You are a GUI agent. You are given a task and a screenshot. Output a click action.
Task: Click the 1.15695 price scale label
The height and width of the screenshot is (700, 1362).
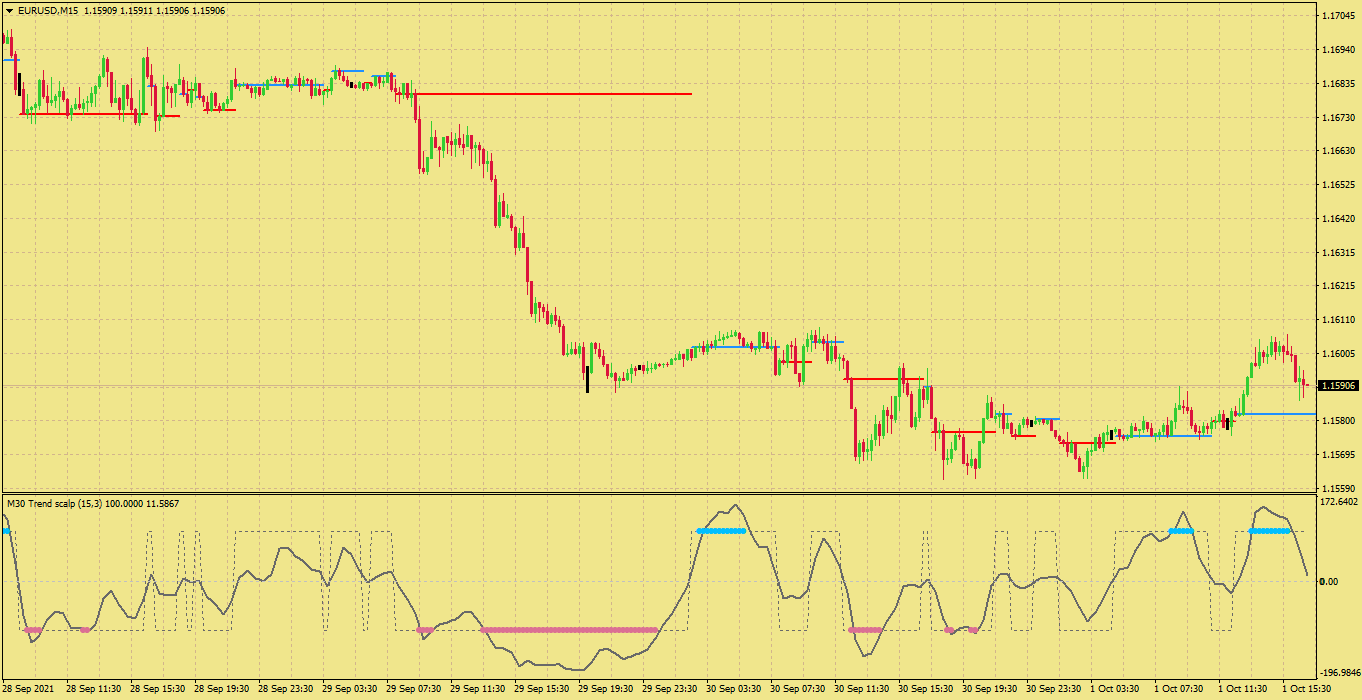(1338, 455)
